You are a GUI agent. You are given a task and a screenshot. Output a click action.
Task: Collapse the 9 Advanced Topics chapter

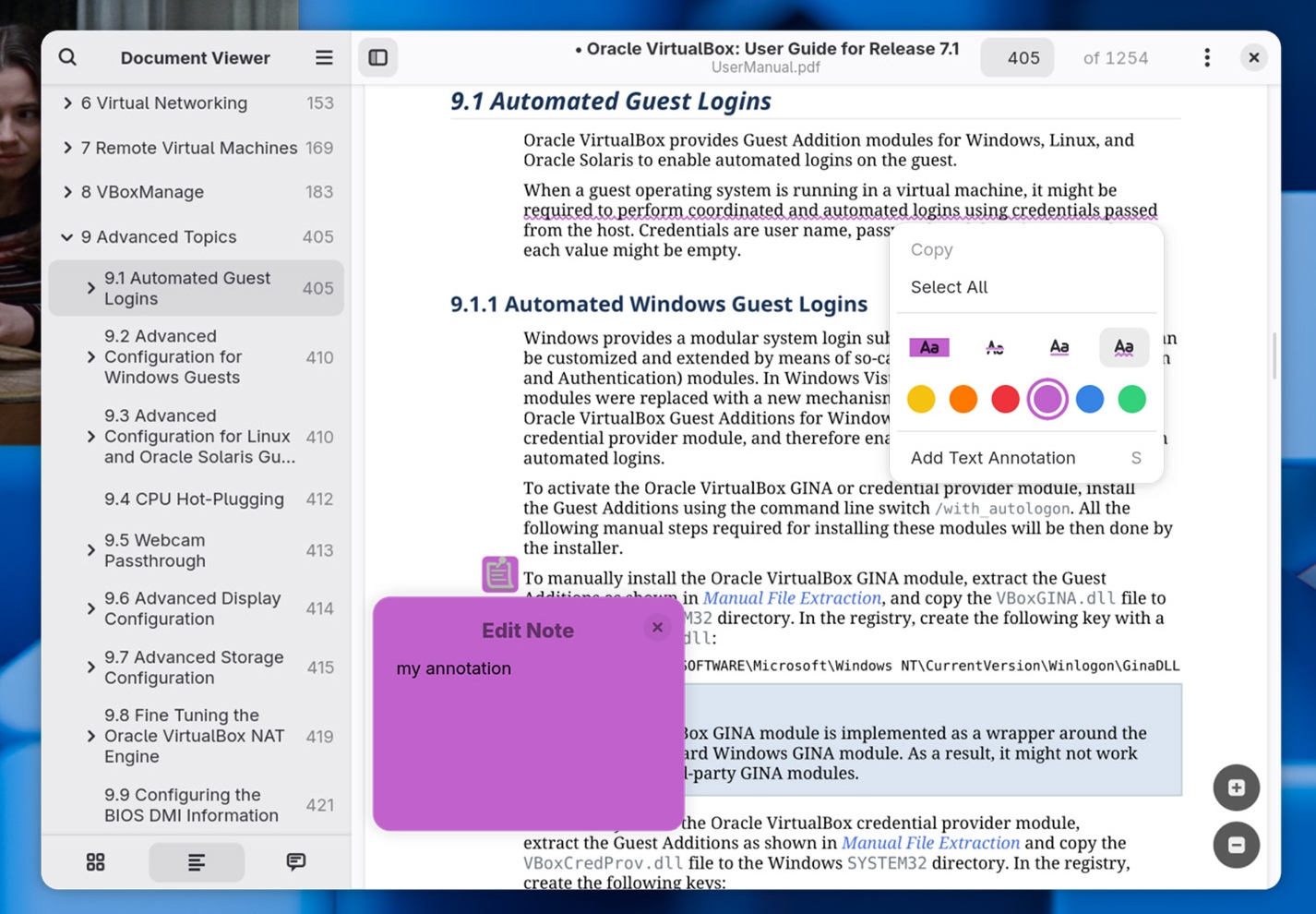[x=67, y=237]
